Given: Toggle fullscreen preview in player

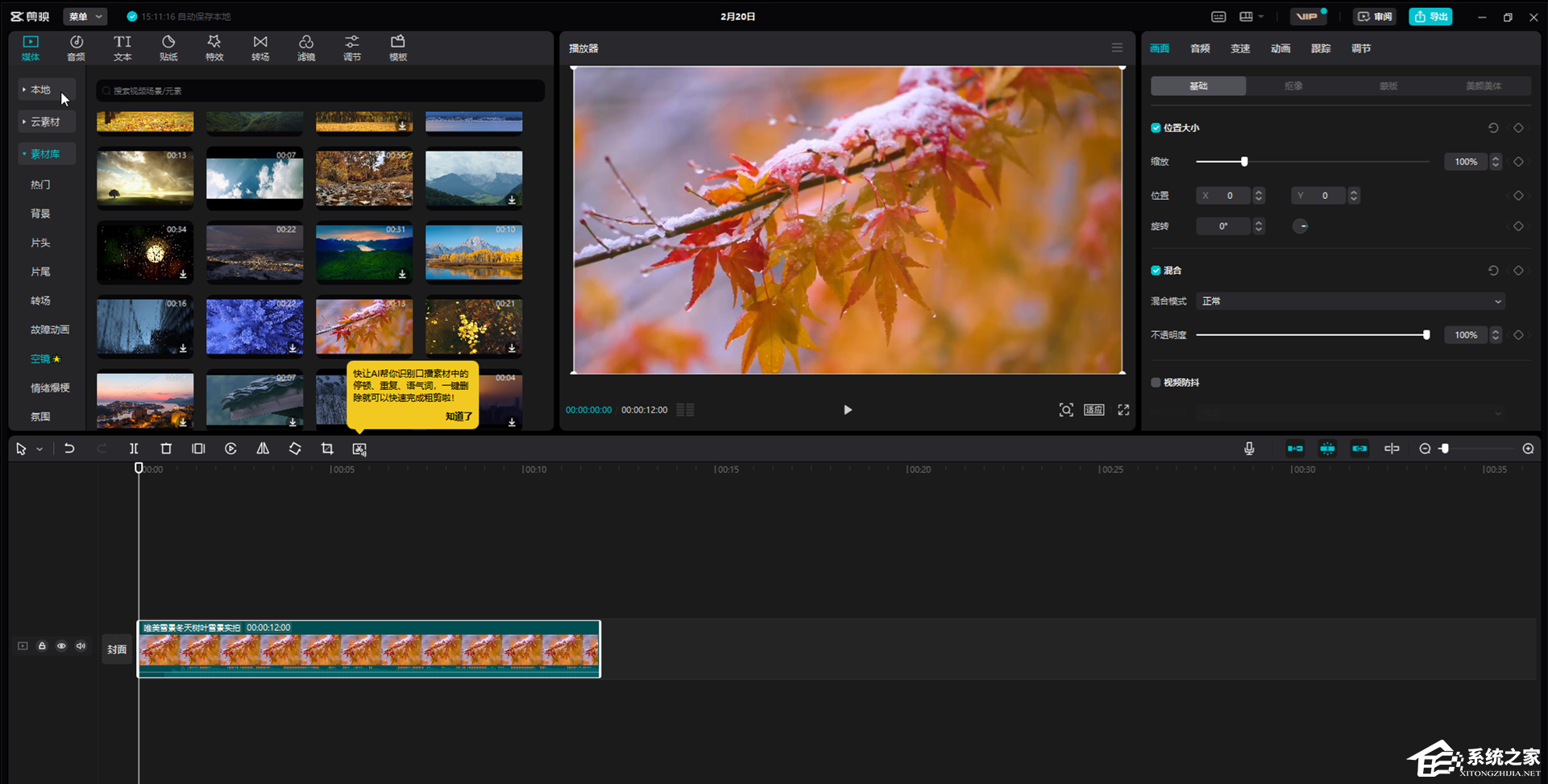Looking at the screenshot, I should pos(1123,410).
